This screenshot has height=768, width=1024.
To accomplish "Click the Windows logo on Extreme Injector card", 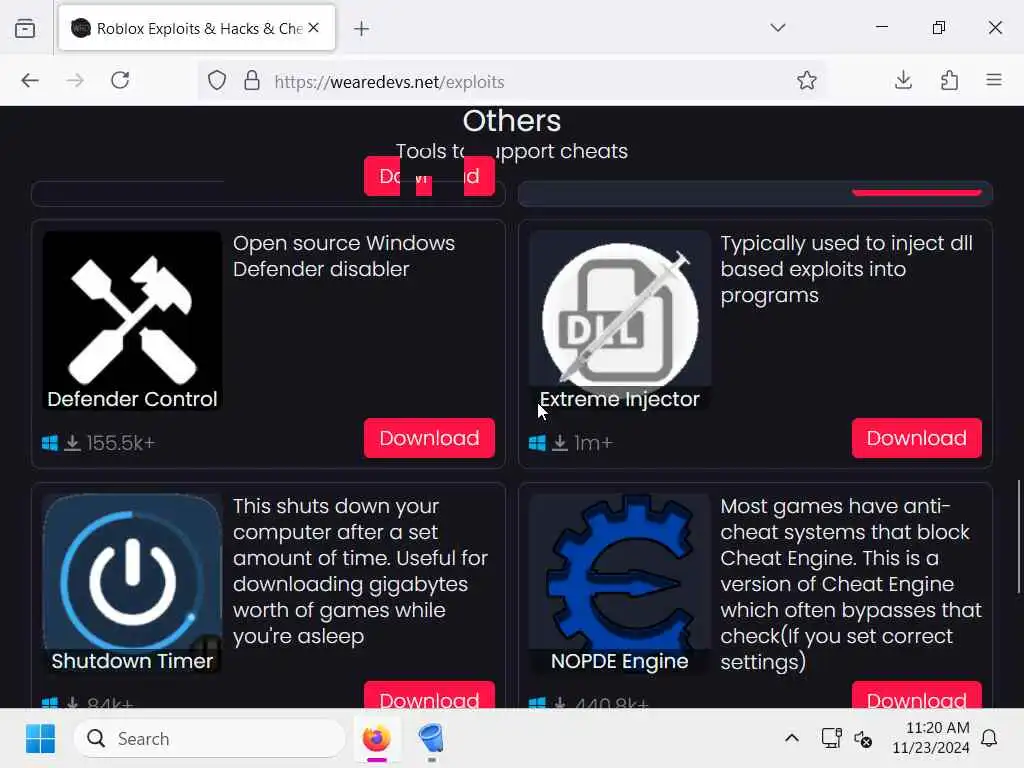I will (x=537, y=443).
